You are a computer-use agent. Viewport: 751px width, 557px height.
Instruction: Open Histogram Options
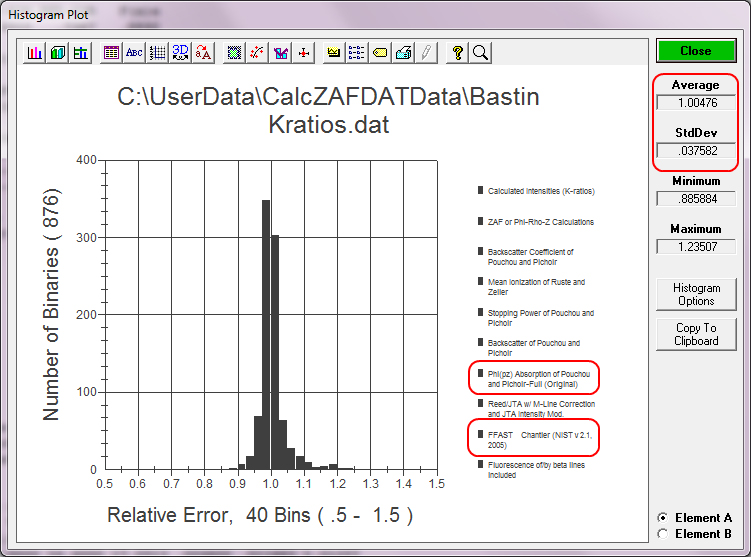(696, 294)
